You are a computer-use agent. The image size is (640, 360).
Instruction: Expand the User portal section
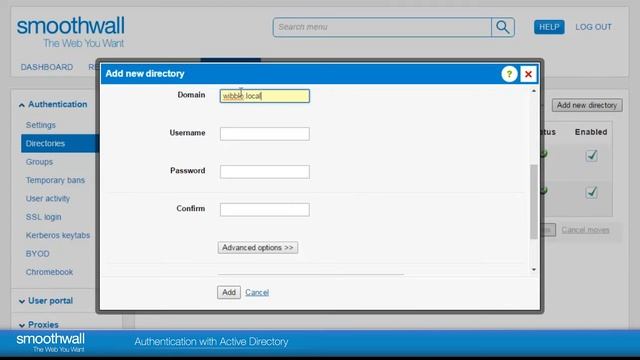[x=46, y=301]
